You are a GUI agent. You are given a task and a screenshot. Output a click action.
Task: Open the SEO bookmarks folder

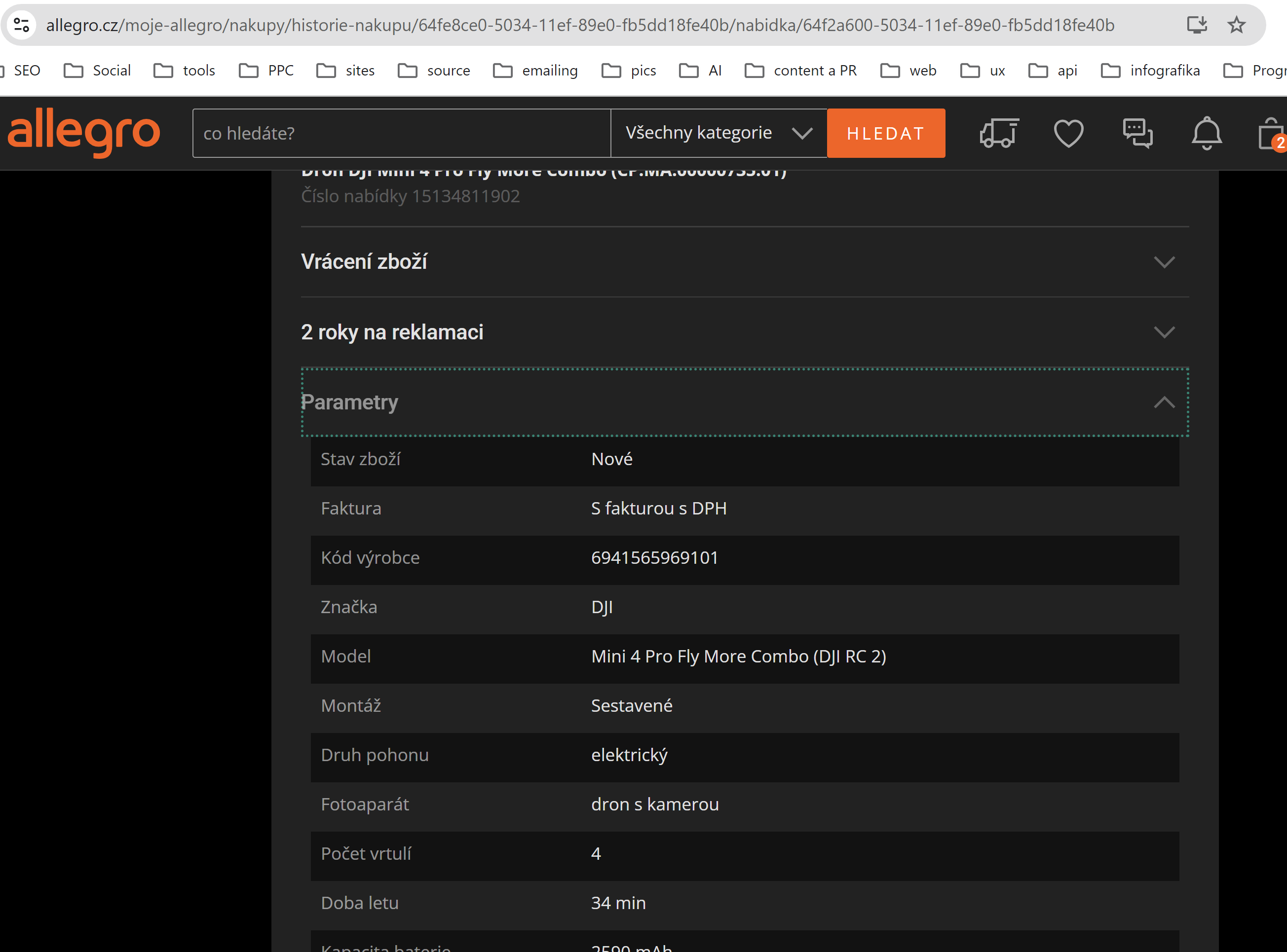pos(21,71)
